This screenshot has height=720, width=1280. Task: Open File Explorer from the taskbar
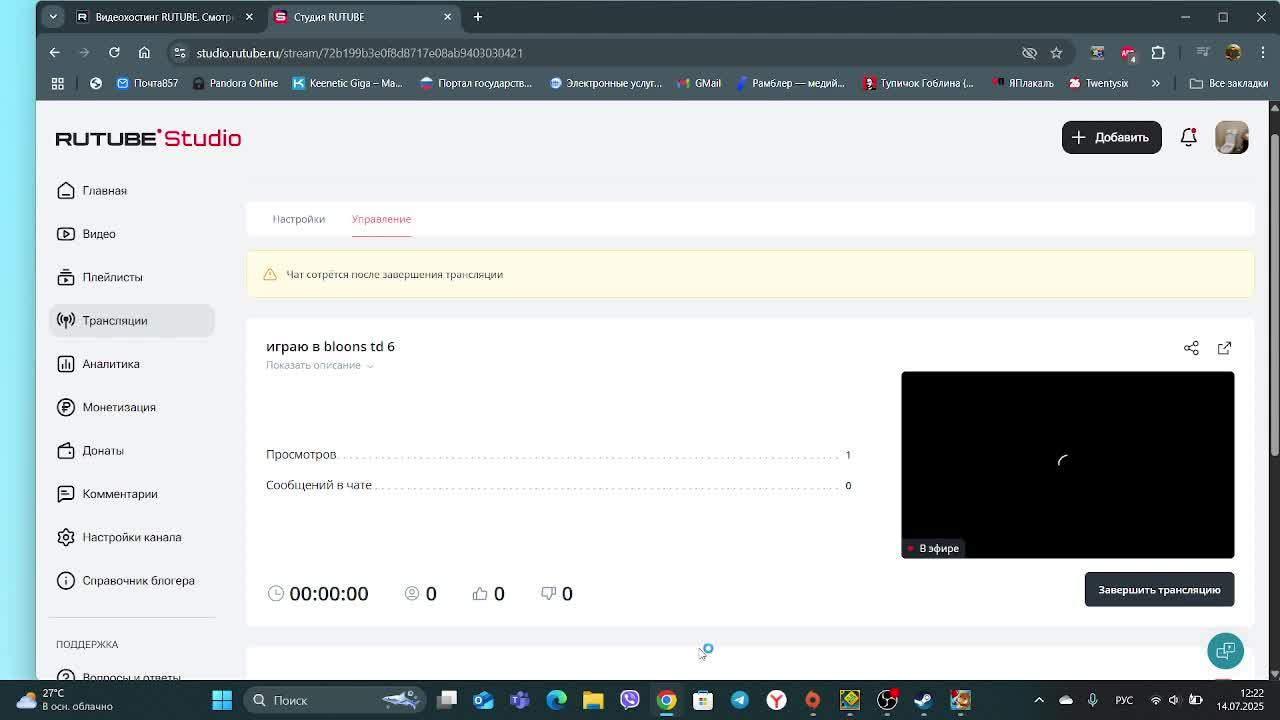point(593,700)
